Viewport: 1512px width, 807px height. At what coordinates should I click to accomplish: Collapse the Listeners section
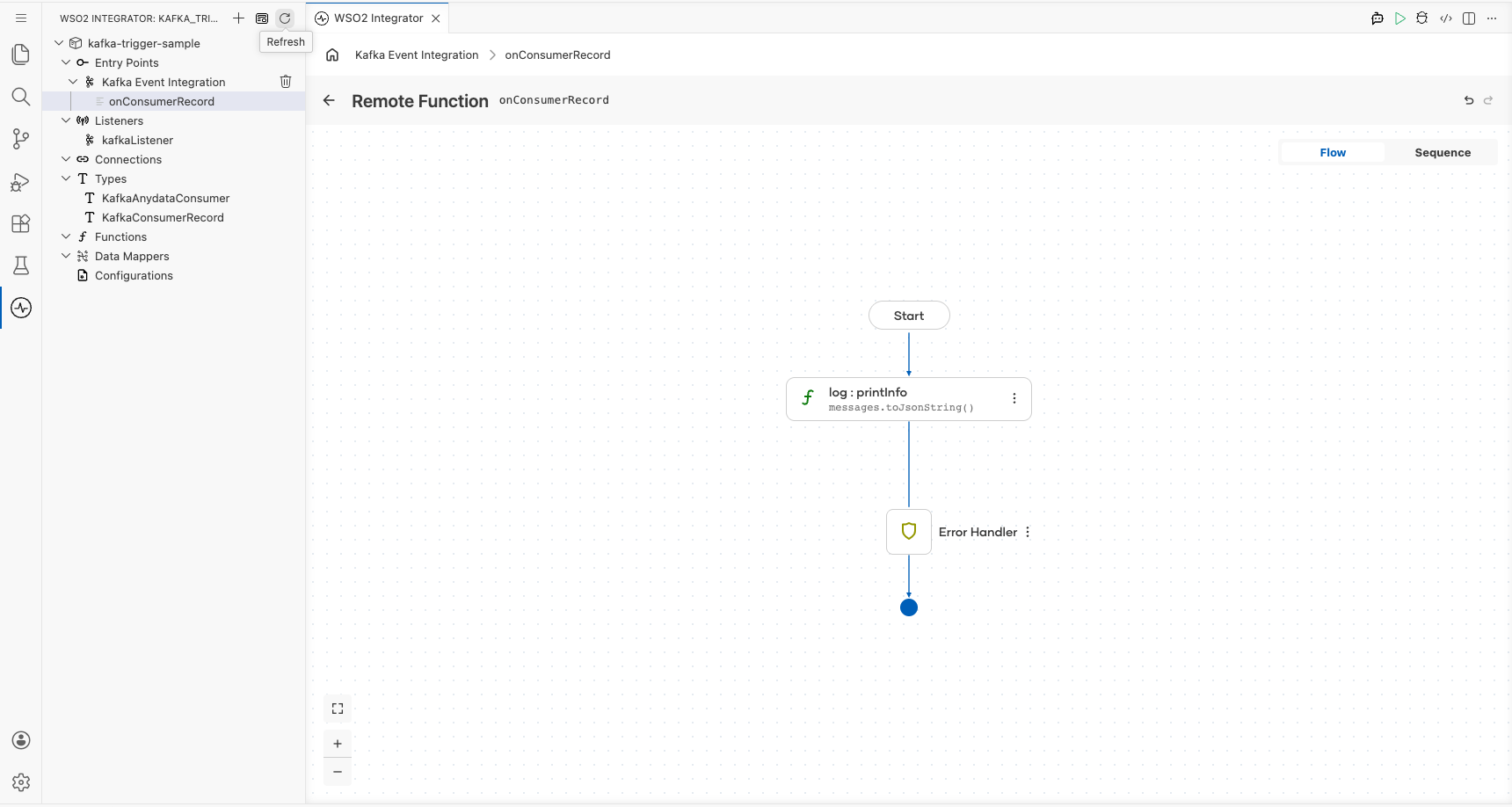(x=66, y=120)
